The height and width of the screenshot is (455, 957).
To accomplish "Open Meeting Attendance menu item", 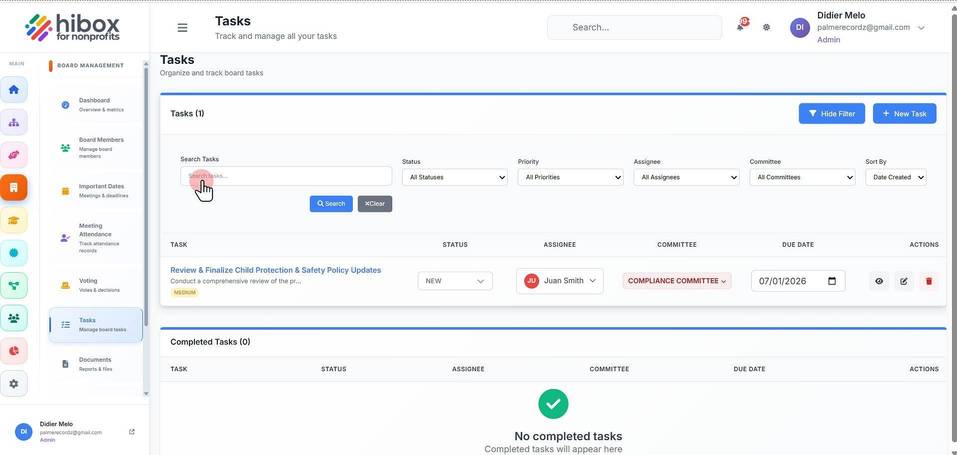I will 95,238.
